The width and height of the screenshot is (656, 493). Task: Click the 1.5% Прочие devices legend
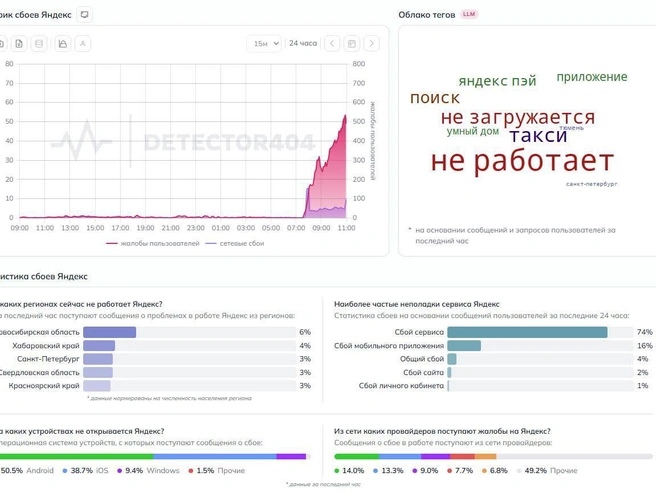[217, 470]
